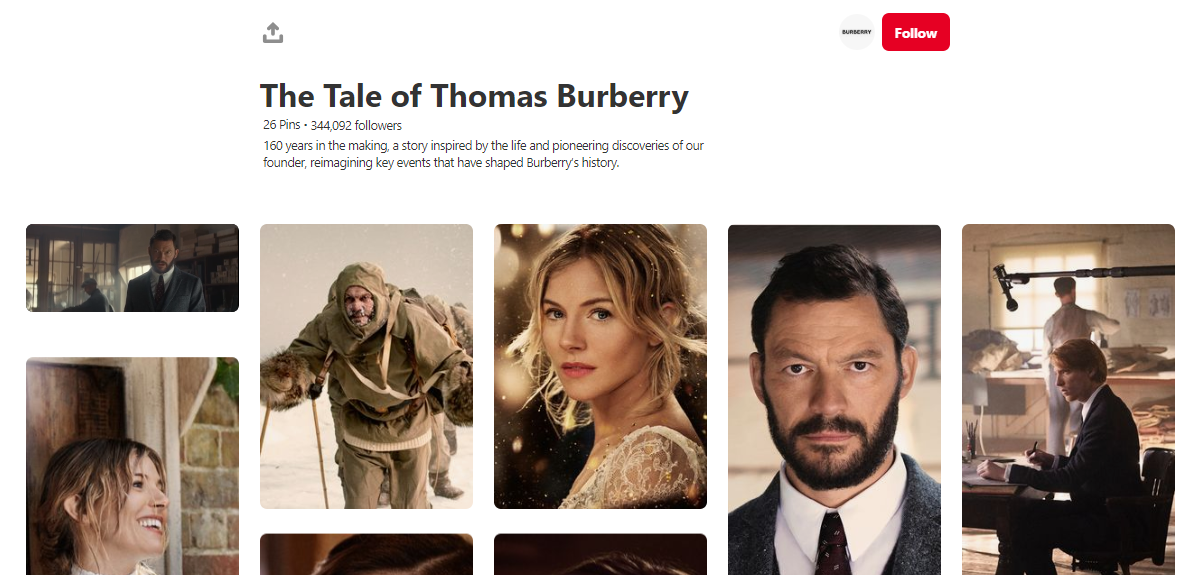Screen dimensions: 1203x575
Task: Click the 26 Pins count
Action: (281, 125)
